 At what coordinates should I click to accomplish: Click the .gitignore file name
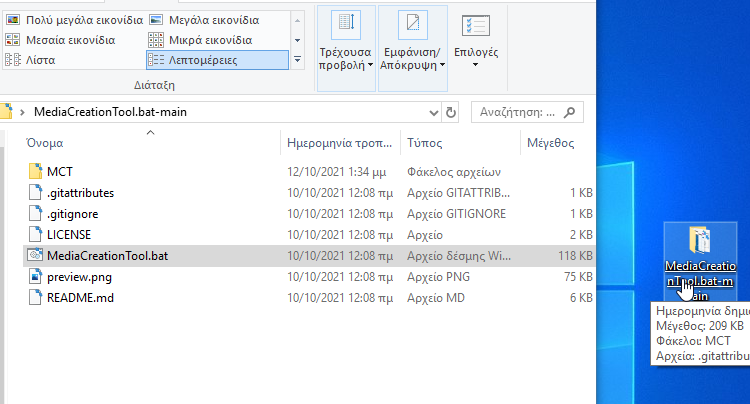pos(72,214)
